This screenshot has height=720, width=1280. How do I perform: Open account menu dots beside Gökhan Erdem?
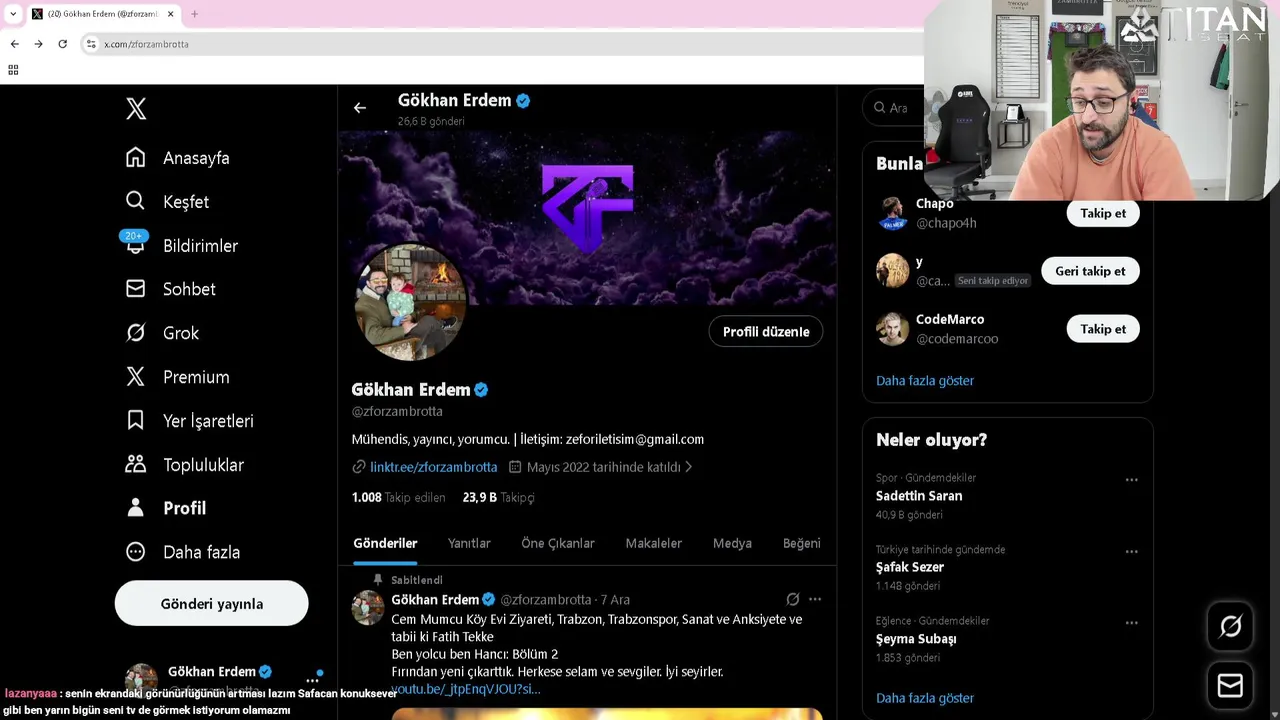313,680
